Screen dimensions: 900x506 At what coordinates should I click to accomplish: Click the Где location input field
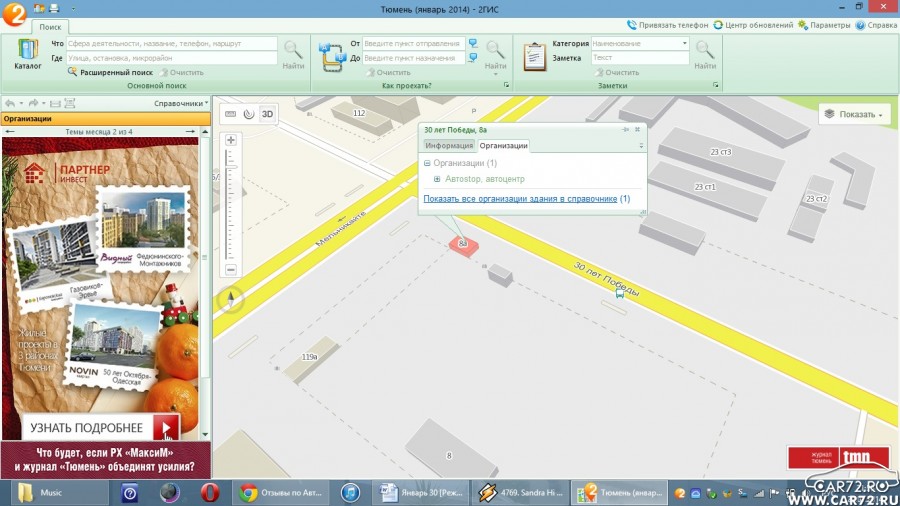(172, 58)
